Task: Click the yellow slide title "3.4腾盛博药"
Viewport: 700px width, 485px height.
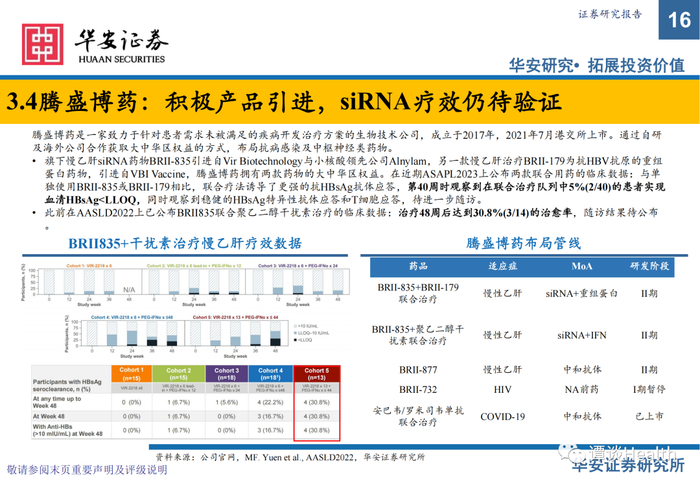Action: click(x=283, y=102)
